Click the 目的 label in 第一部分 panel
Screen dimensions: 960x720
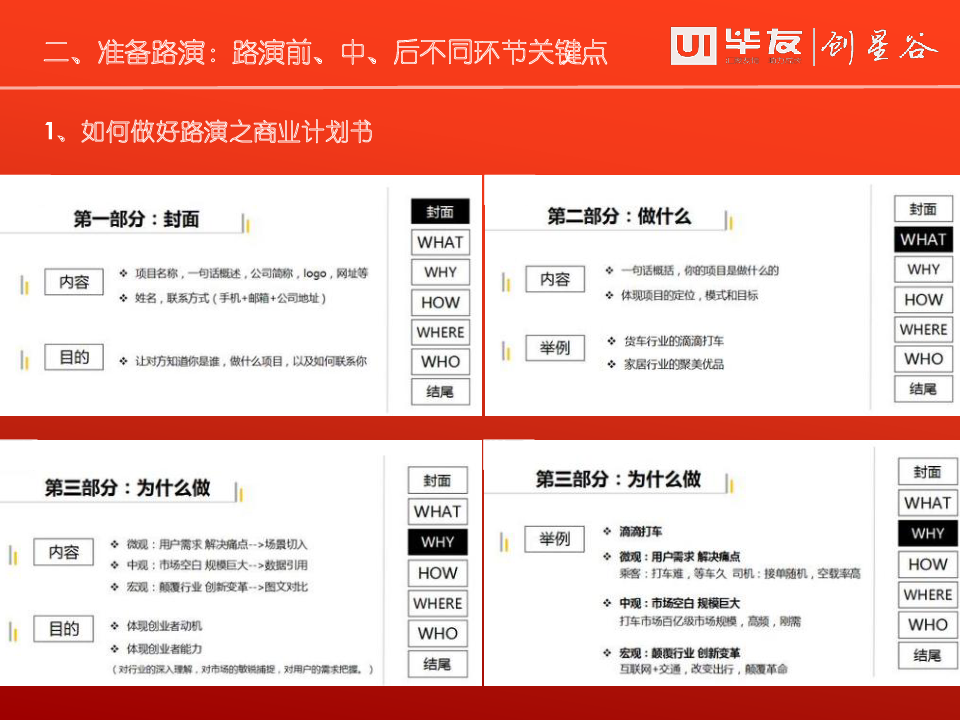[x=74, y=357]
